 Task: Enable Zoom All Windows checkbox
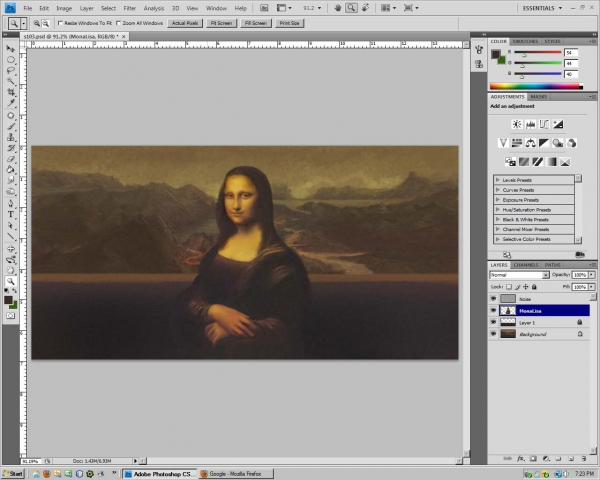[x=118, y=23]
